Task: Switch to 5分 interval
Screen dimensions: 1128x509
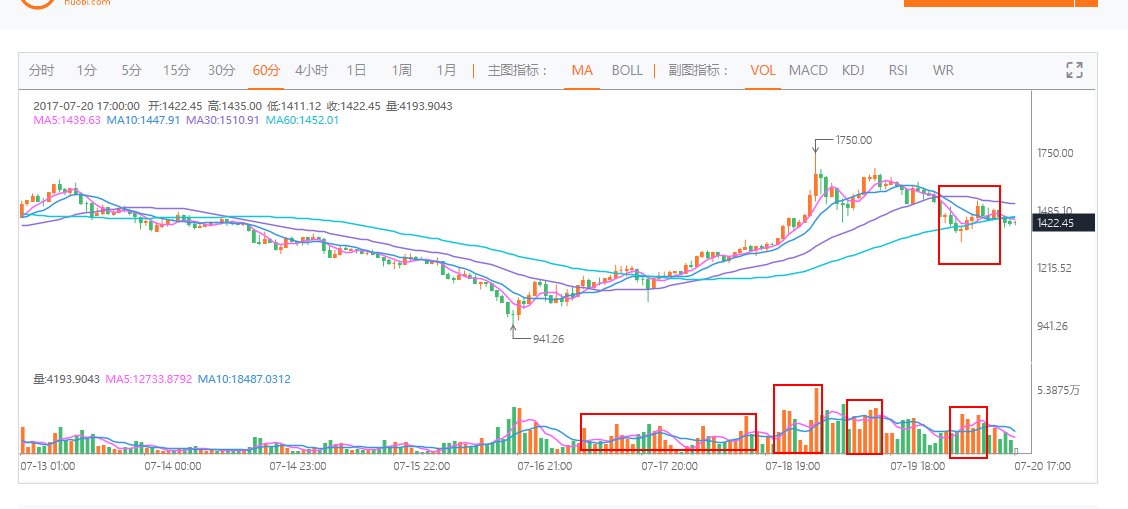Action: click(132, 70)
